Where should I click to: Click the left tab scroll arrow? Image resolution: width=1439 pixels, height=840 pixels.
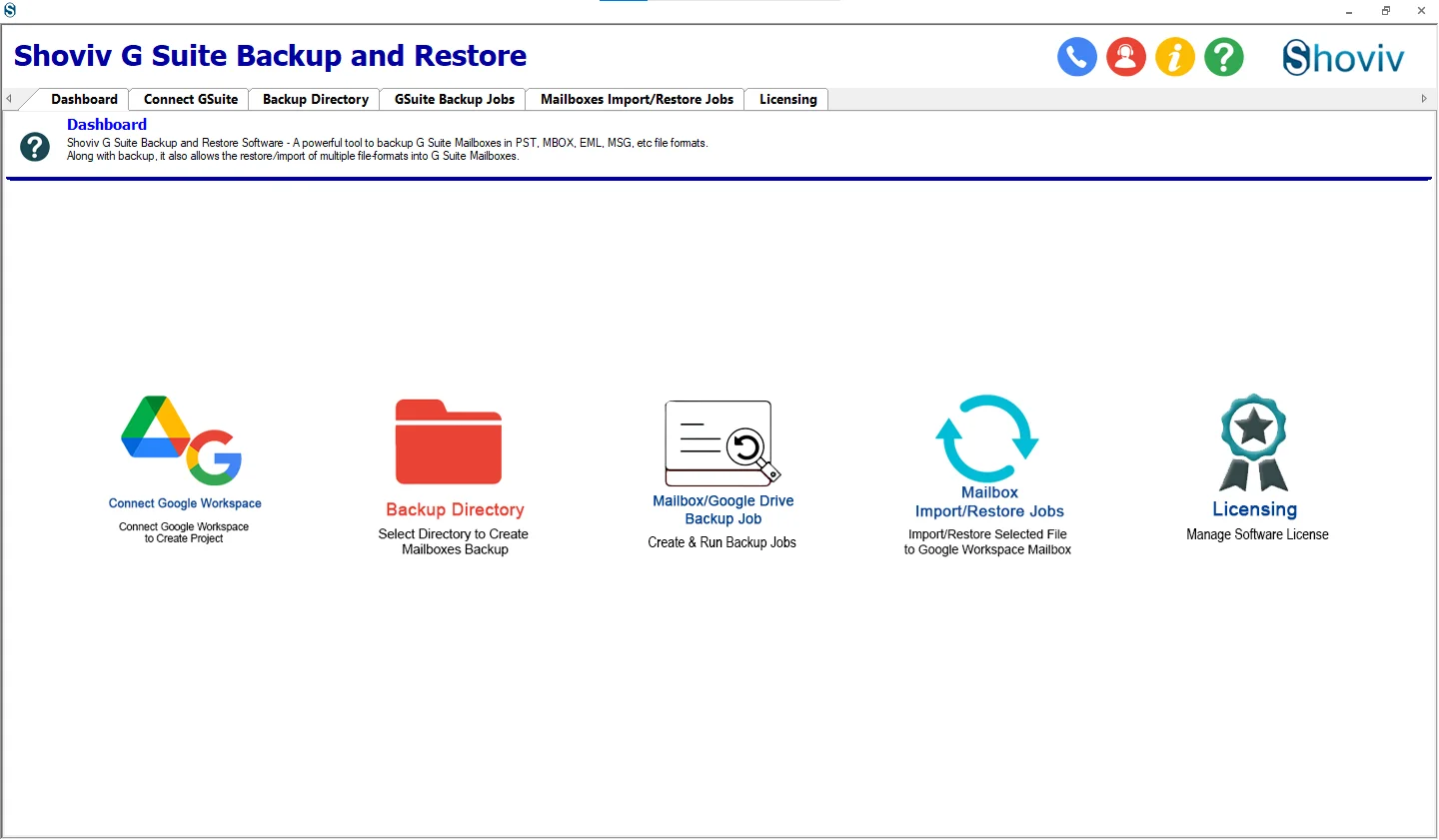[x=9, y=99]
